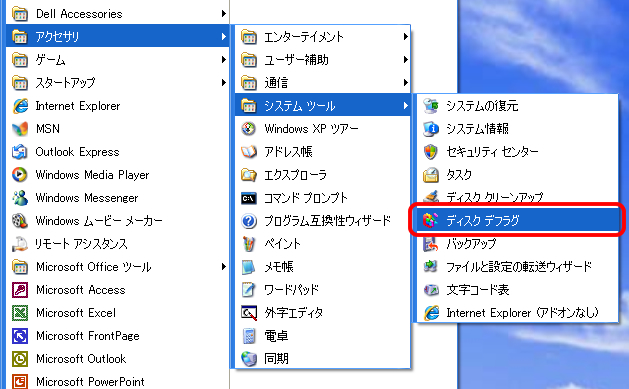Click the 同期 sync icon
629x389 pixels.
pos(249,359)
